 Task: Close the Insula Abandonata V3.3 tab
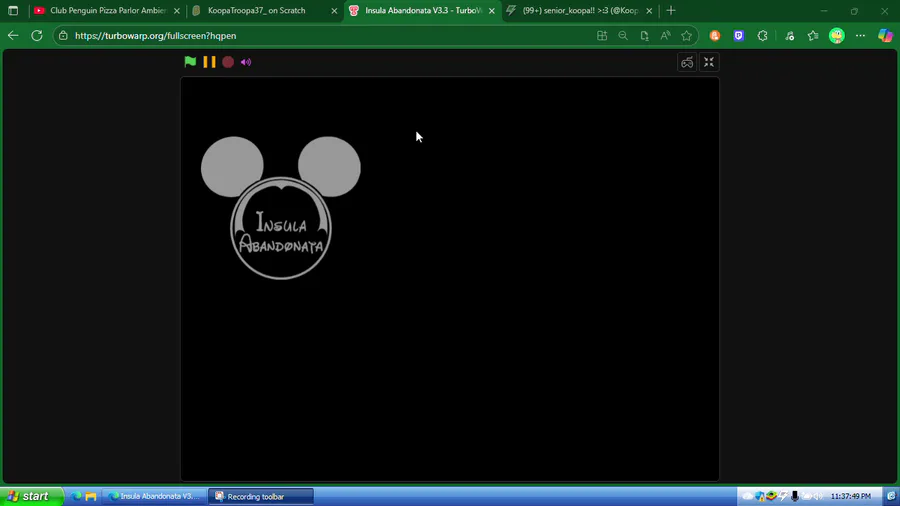[x=492, y=11]
